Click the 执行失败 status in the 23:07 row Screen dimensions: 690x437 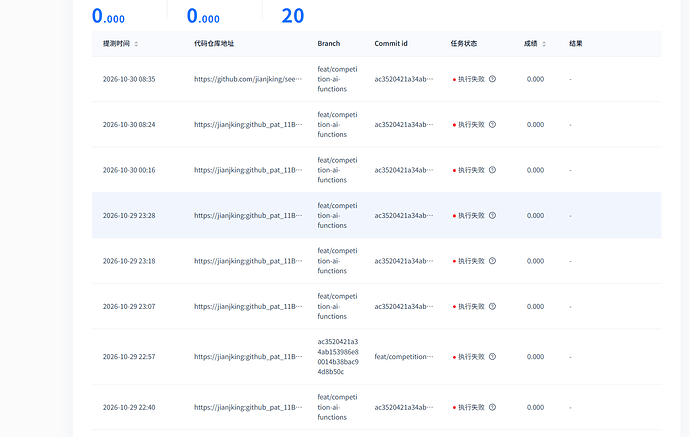[x=471, y=306]
